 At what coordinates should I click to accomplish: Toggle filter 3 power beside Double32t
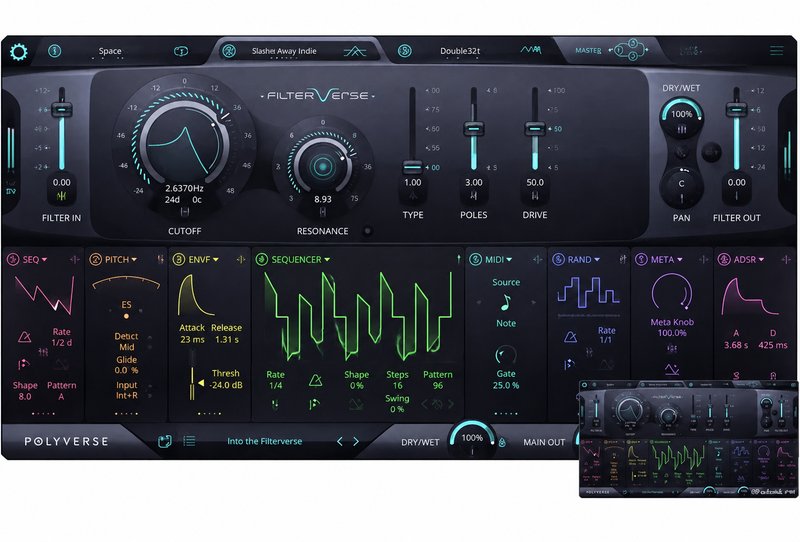pyautogui.click(x=405, y=51)
